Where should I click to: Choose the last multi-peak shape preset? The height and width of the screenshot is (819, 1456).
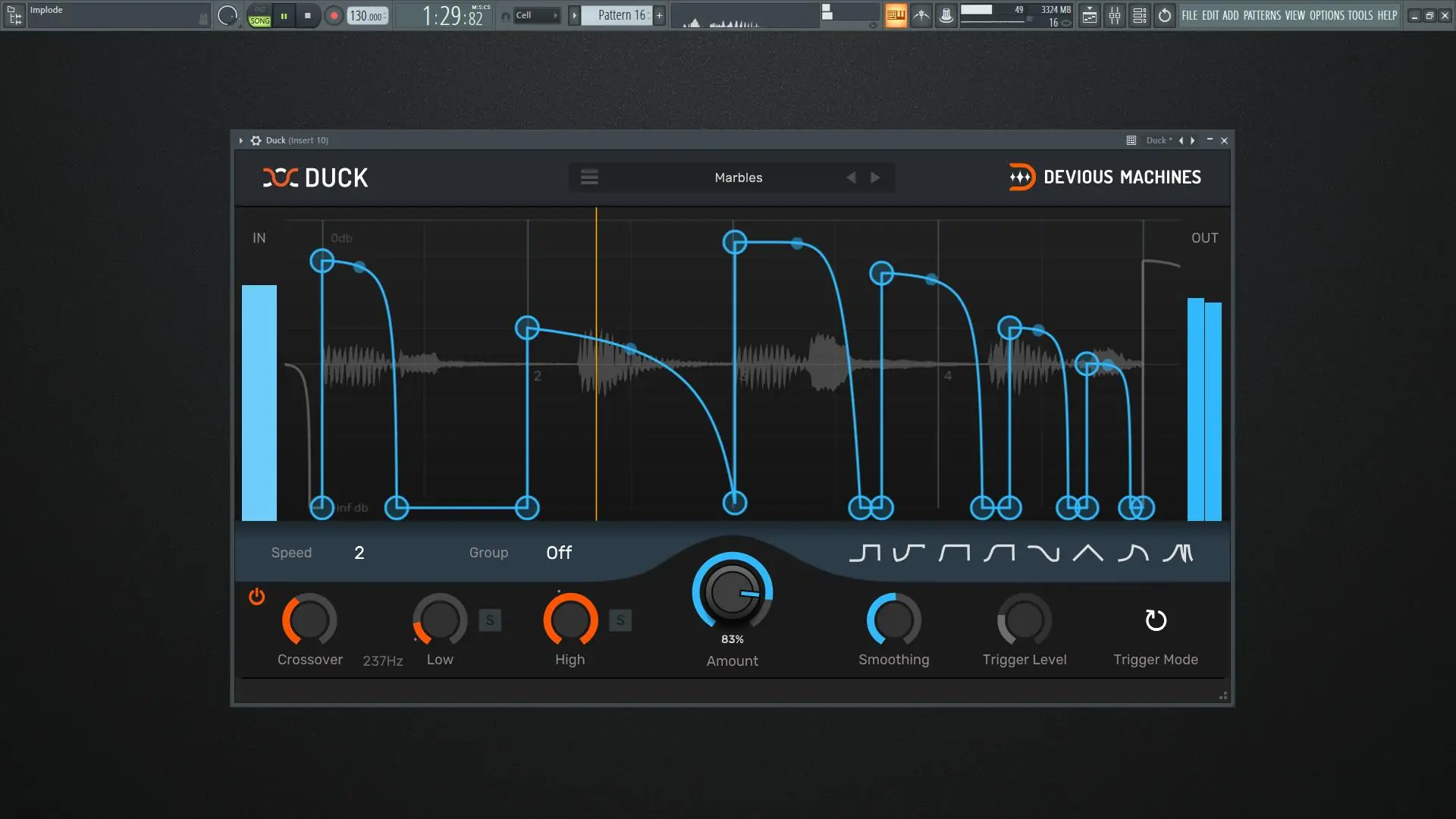click(1178, 553)
